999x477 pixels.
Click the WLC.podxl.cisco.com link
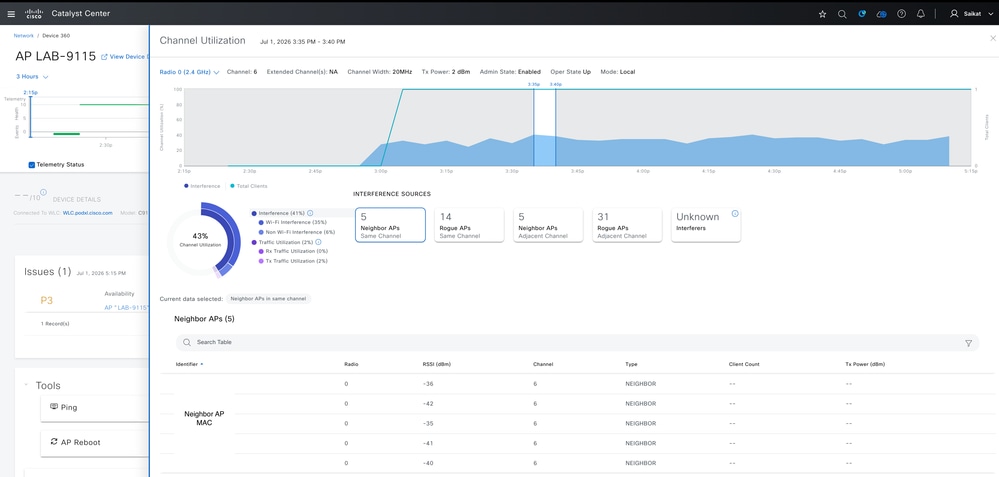click(x=88, y=213)
